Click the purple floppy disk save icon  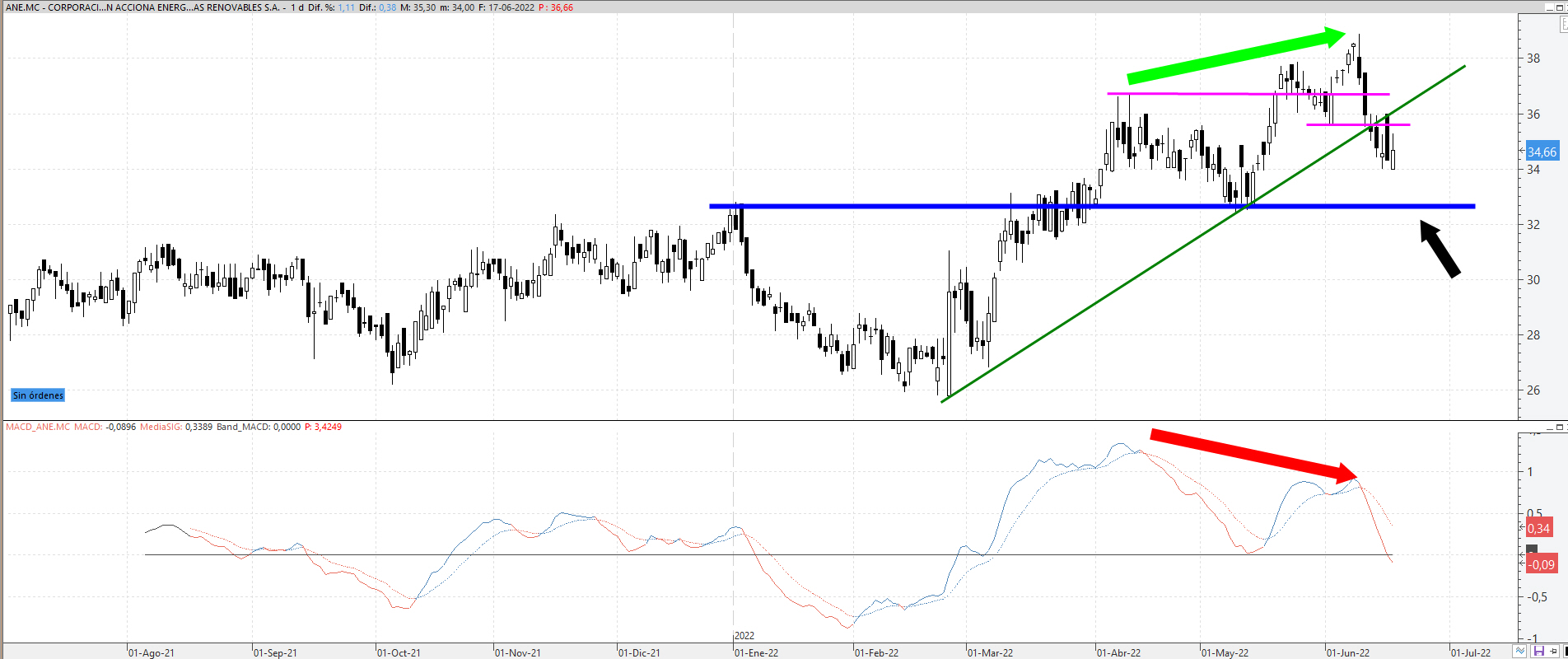[x=1538, y=652]
